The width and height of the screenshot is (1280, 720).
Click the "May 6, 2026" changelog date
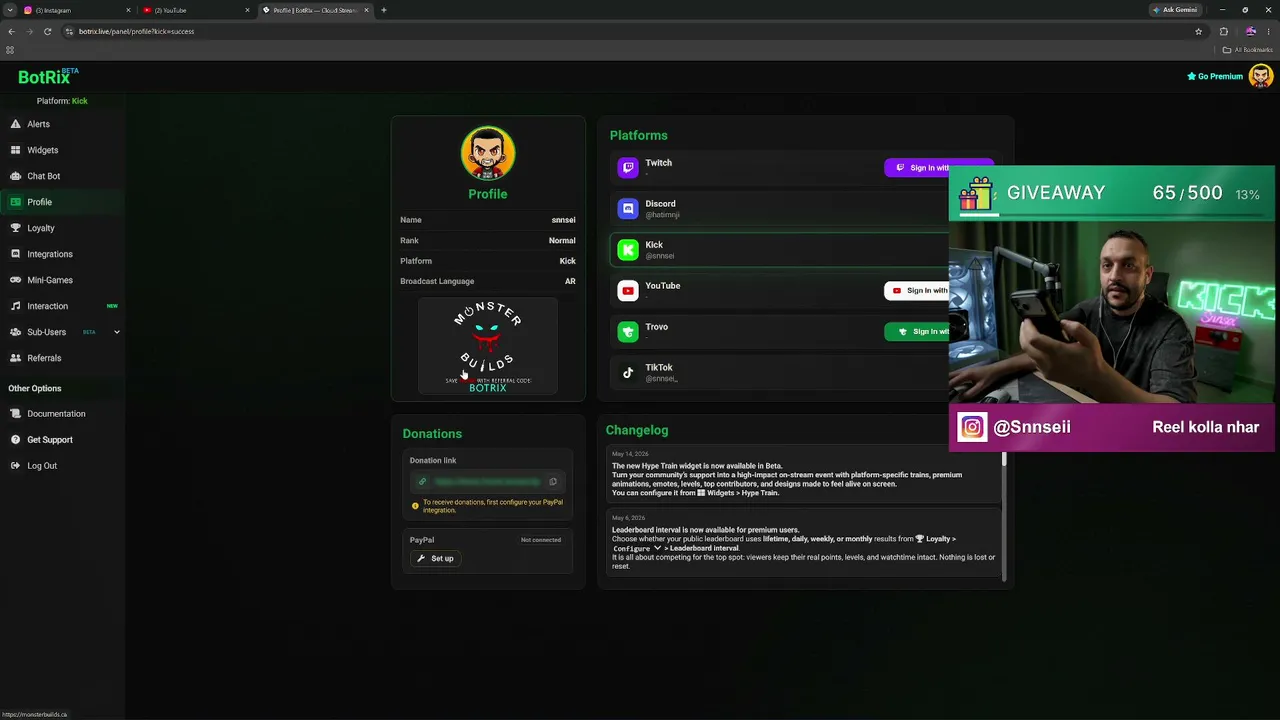pyautogui.click(x=628, y=518)
